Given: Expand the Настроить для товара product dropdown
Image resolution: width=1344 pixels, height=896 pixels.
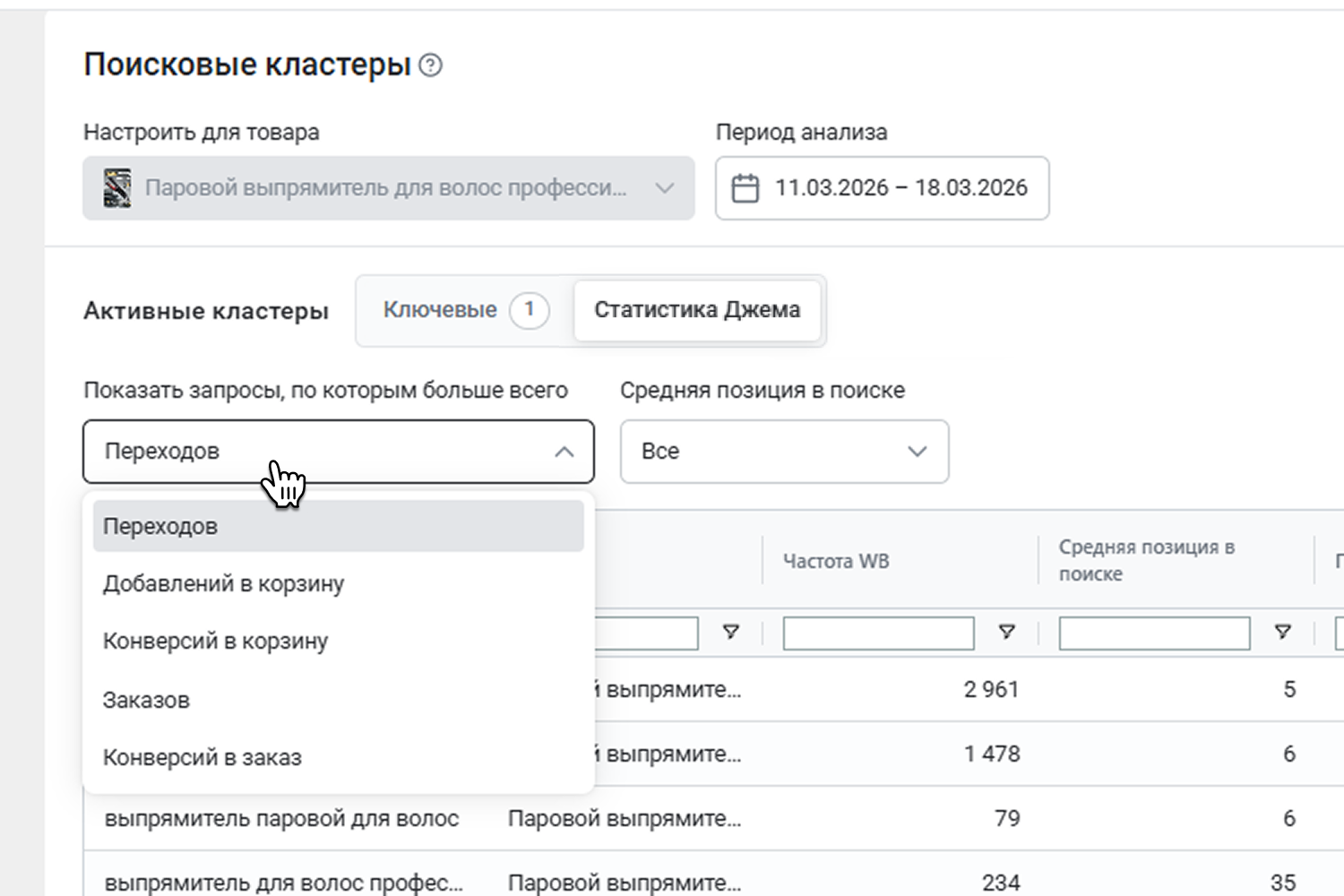Looking at the screenshot, I should (663, 188).
